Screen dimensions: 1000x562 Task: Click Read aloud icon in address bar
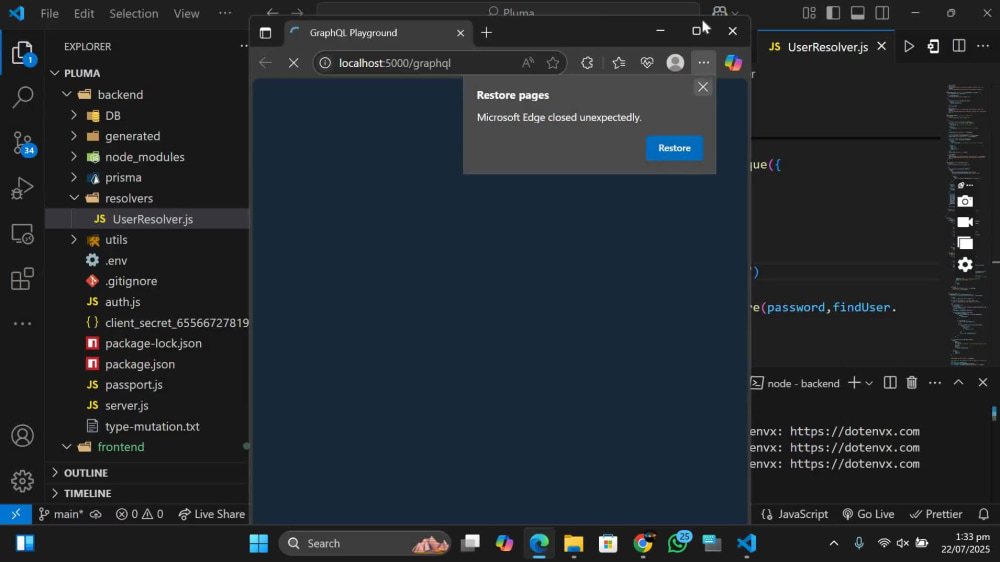click(x=527, y=63)
